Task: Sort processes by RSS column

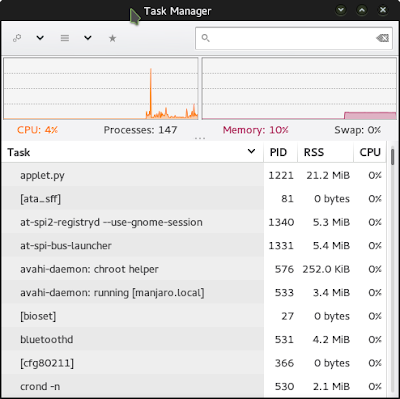Action: point(325,152)
